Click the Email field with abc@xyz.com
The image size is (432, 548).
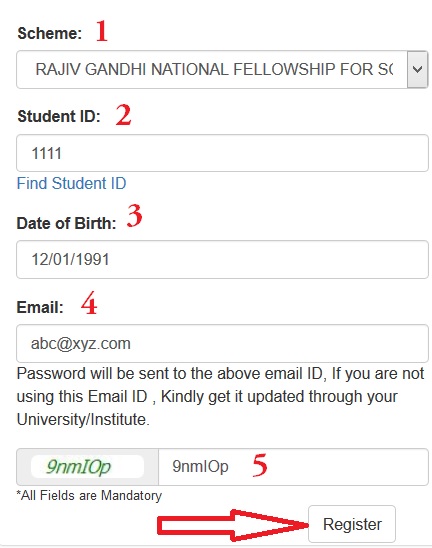pyautogui.click(x=222, y=343)
